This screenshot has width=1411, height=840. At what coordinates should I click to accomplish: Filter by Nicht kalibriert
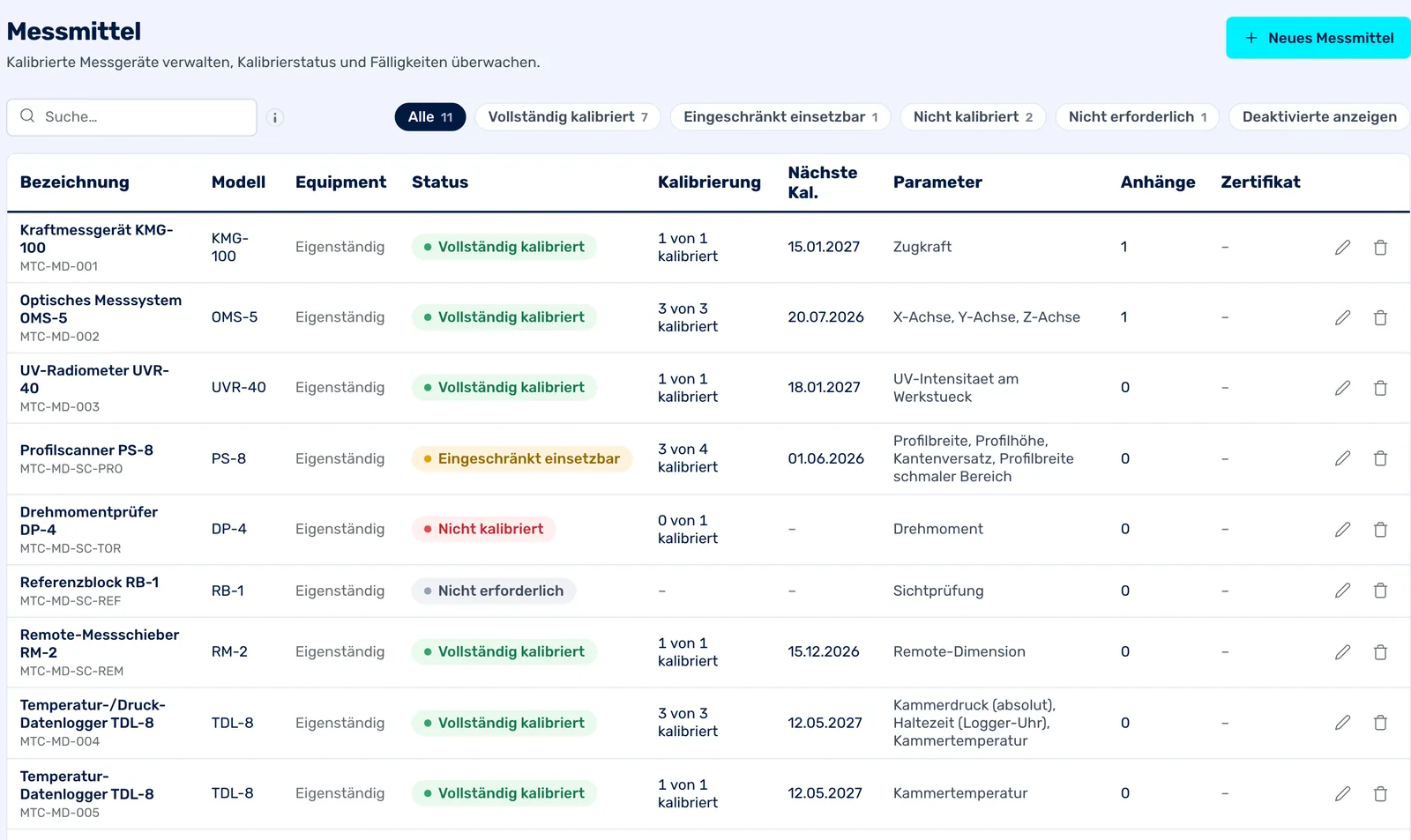click(x=973, y=116)
